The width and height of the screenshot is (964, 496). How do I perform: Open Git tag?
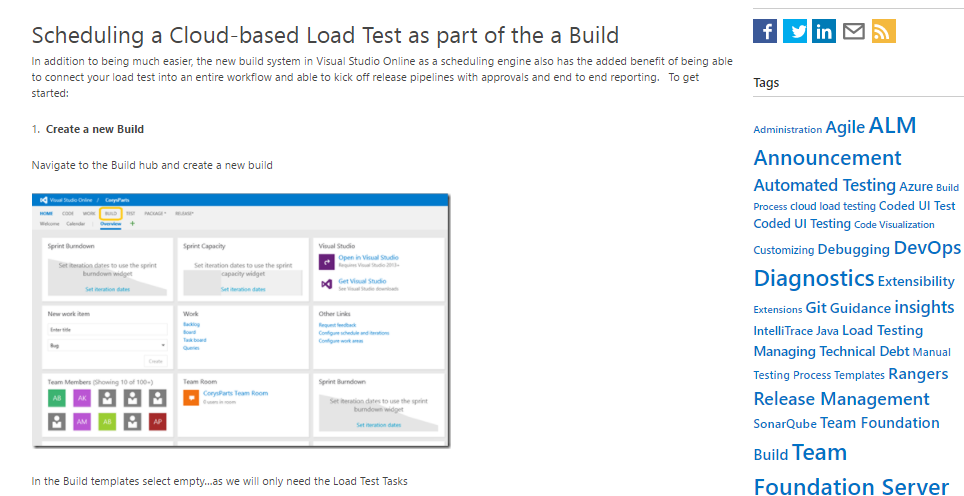tap(816, 307)
